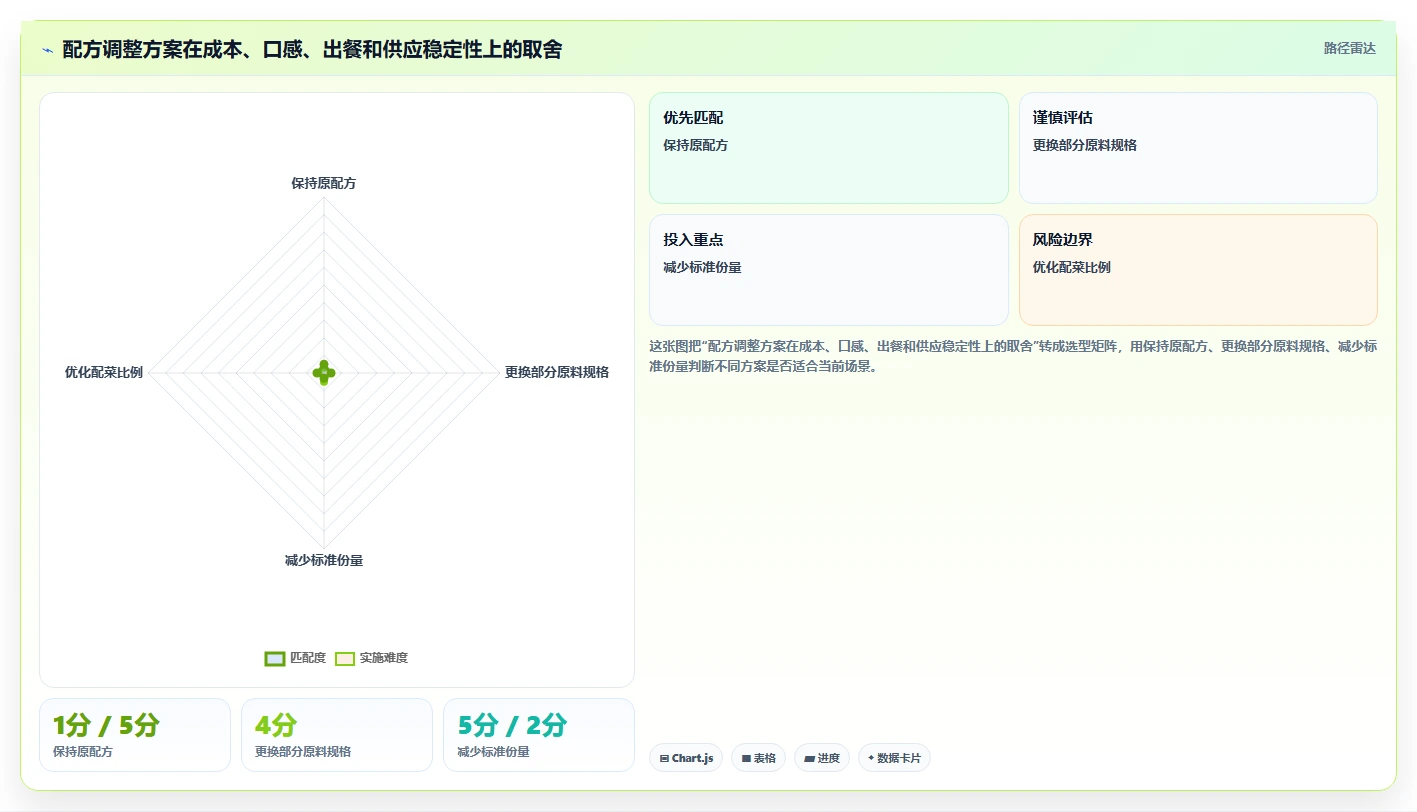The image size is (1417, 812).
Task: Toggle the 匹配度 legend item
Action: [x=295, y=658]
